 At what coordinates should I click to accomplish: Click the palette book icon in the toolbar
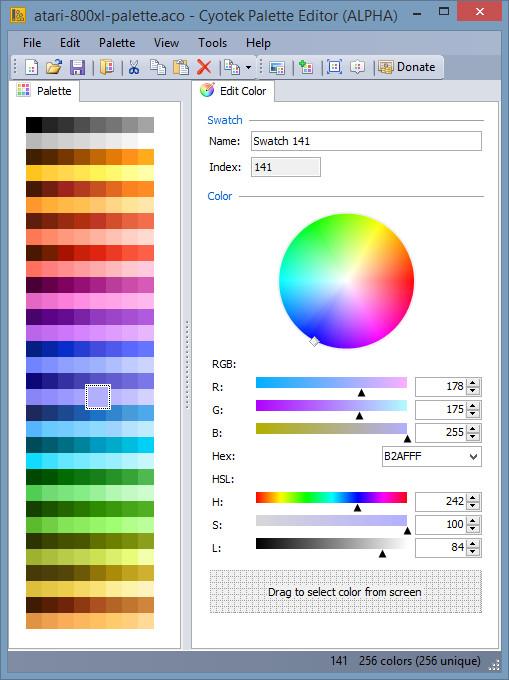tap(107, 67)
